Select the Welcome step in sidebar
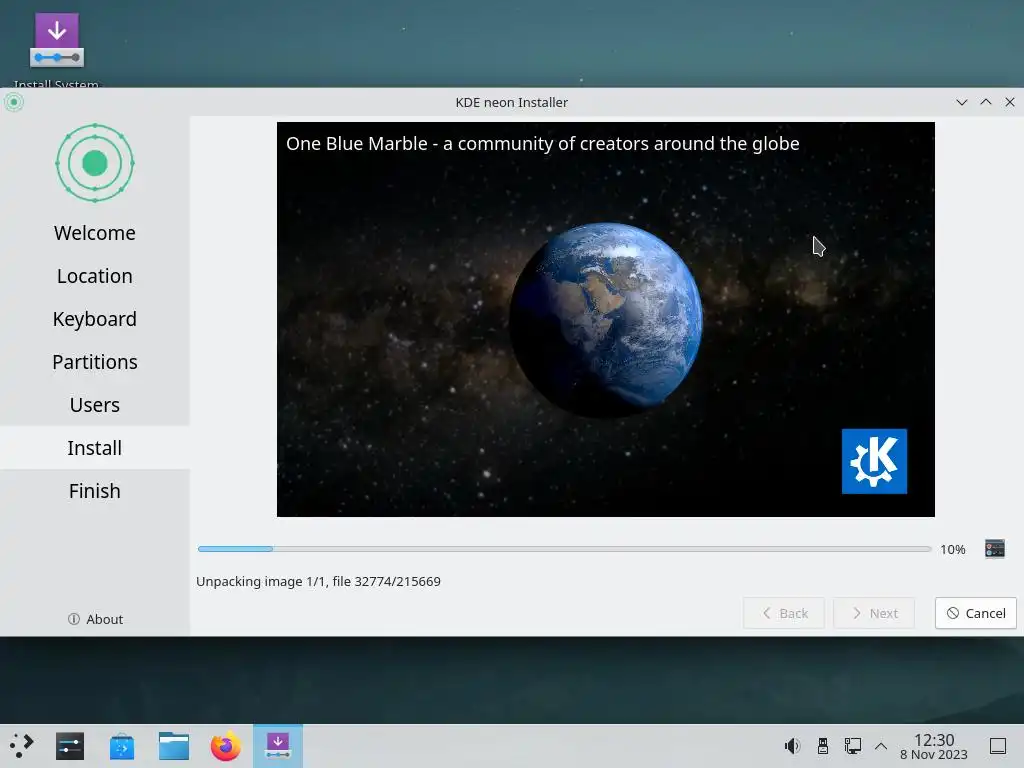 click(95, 233)
